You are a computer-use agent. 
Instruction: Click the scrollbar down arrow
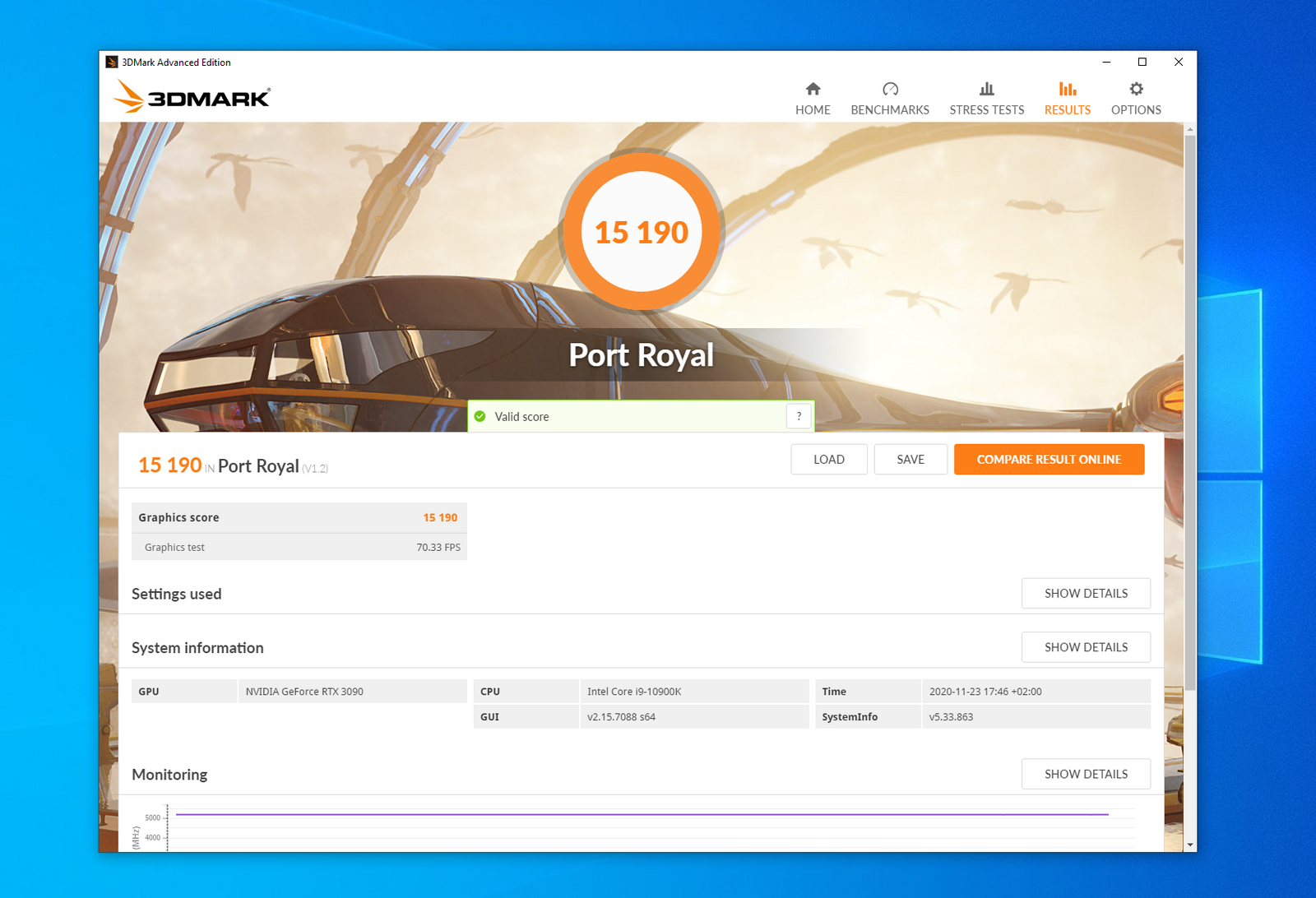(1189, 845)
